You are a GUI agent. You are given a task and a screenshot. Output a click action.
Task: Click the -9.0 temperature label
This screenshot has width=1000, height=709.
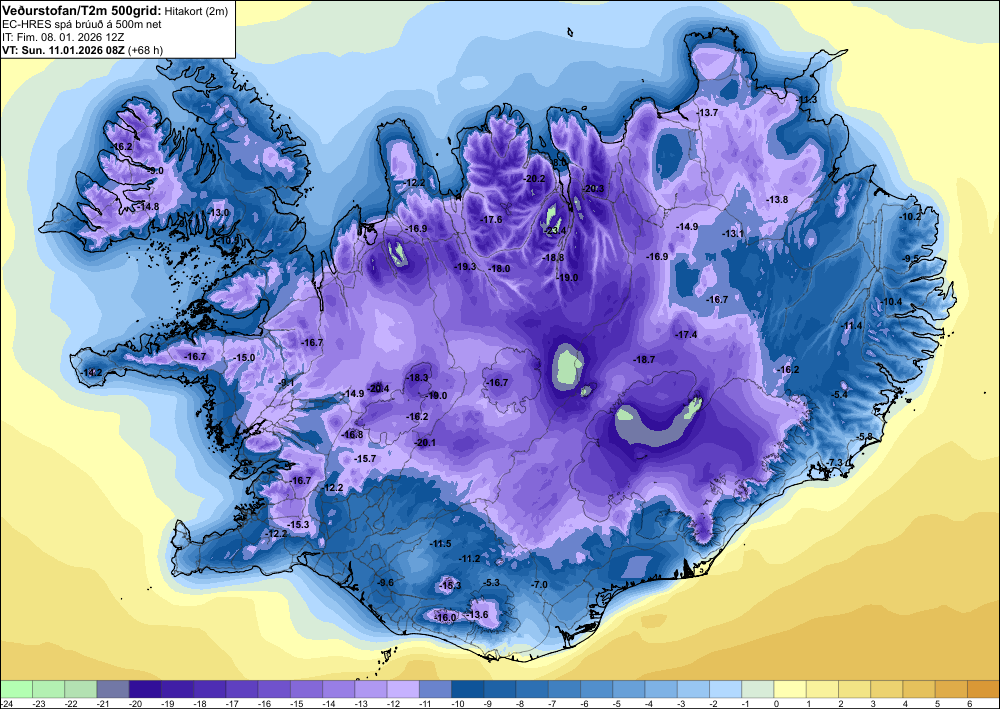tap(155, 171)
